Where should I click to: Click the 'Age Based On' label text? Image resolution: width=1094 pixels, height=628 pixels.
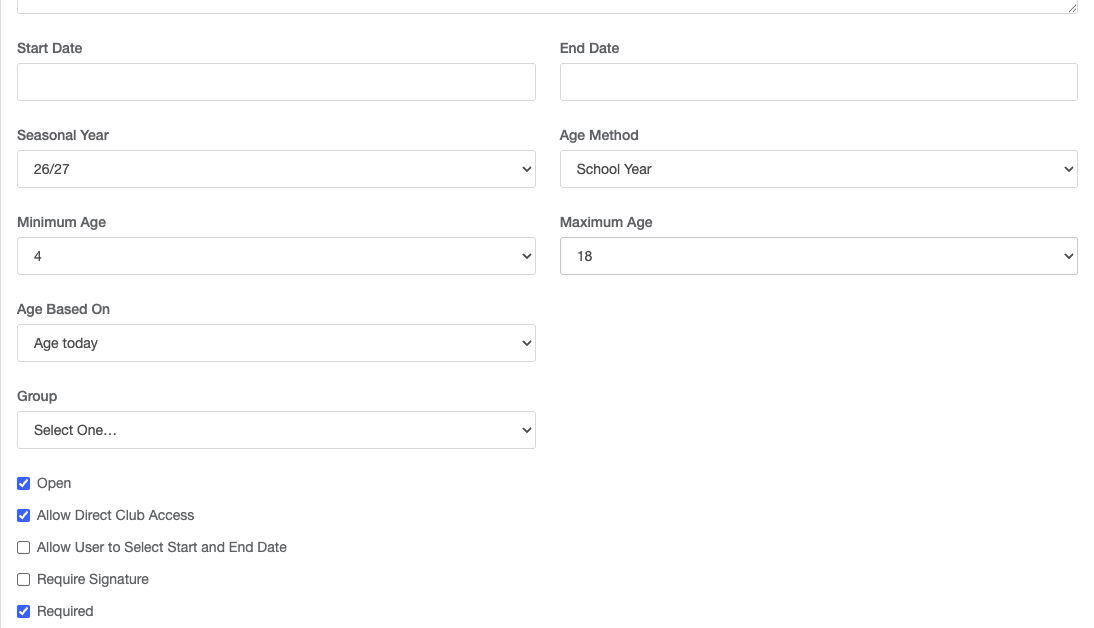[64, 309]
